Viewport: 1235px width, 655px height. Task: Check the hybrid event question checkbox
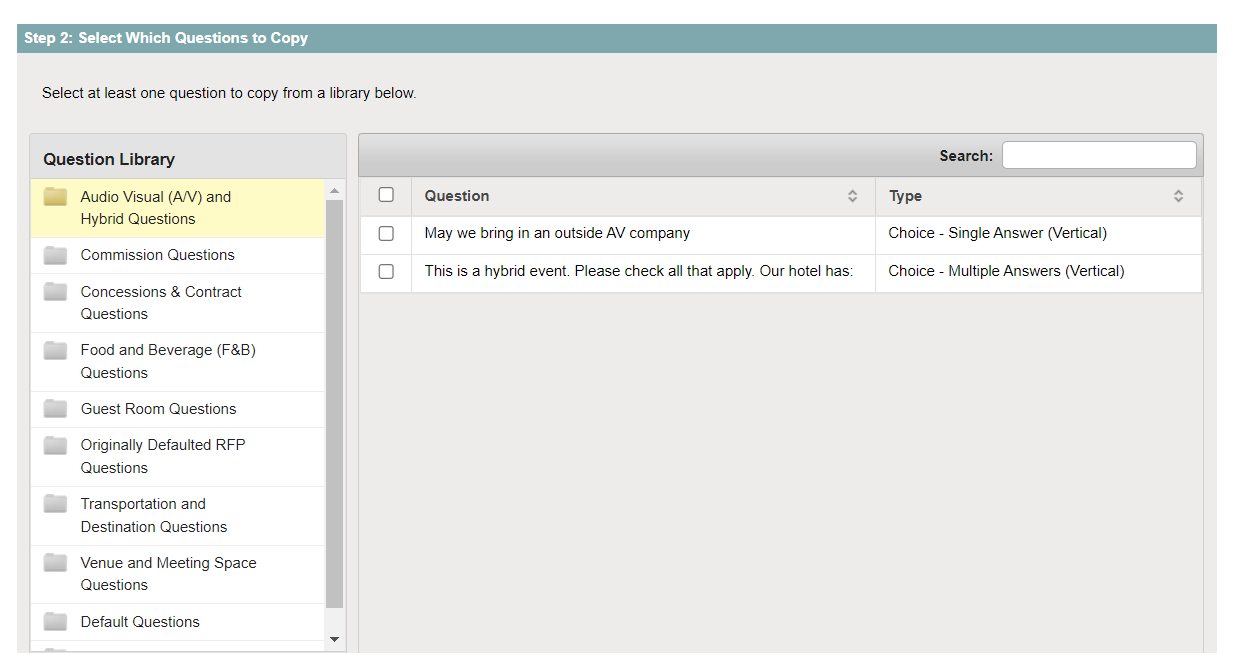(386, 271)
